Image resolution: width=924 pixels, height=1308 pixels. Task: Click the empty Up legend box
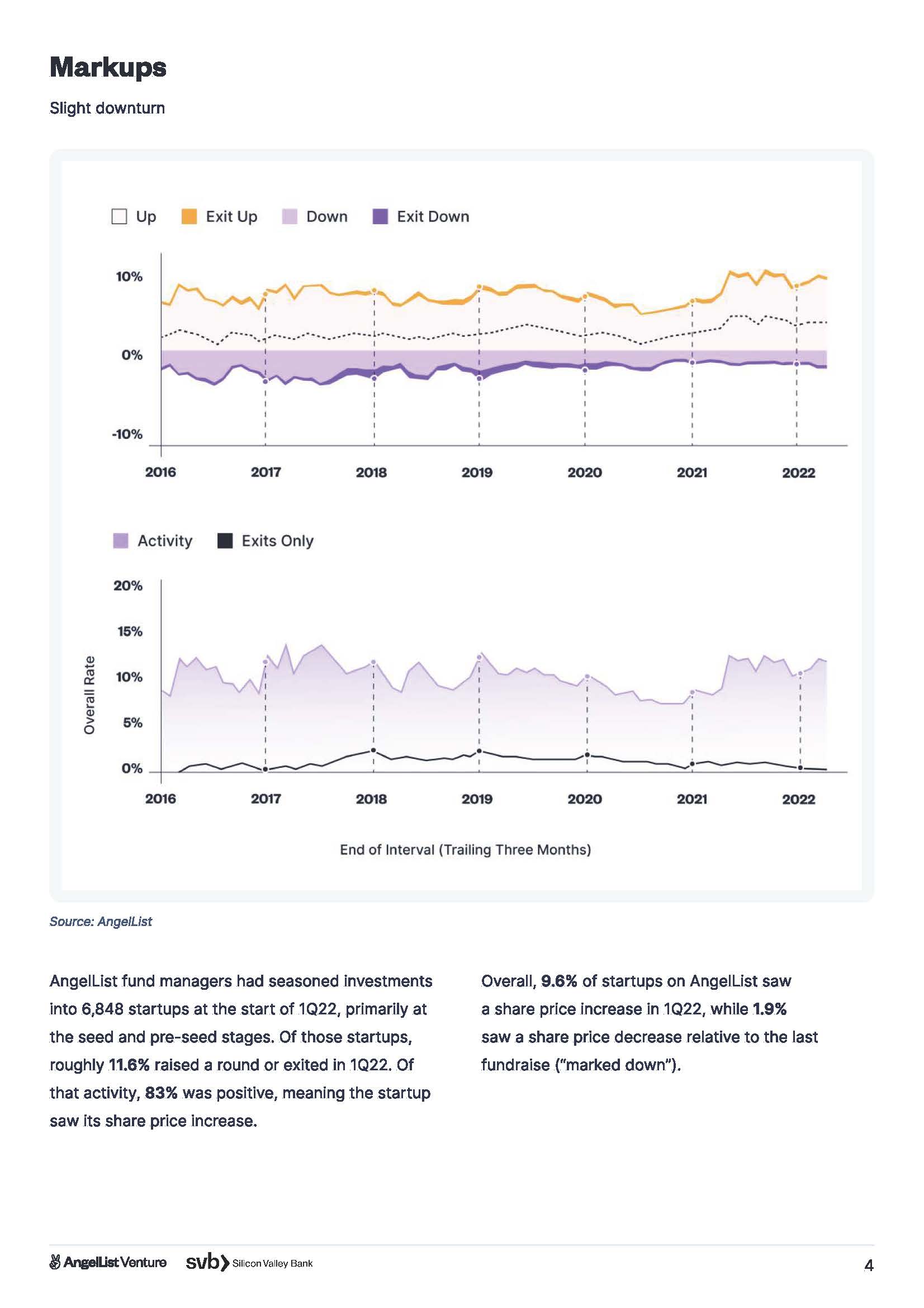[x=119, y=216]
